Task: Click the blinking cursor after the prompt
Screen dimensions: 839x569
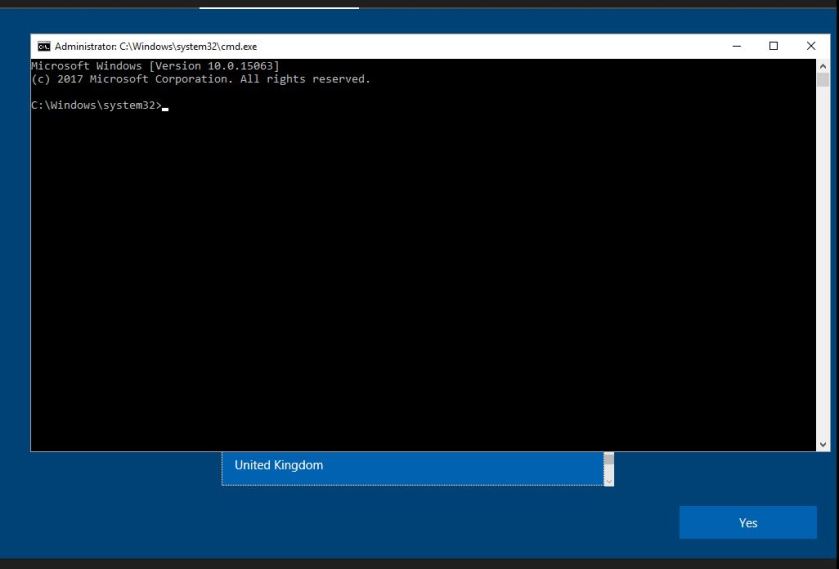Action: (165, 106)
